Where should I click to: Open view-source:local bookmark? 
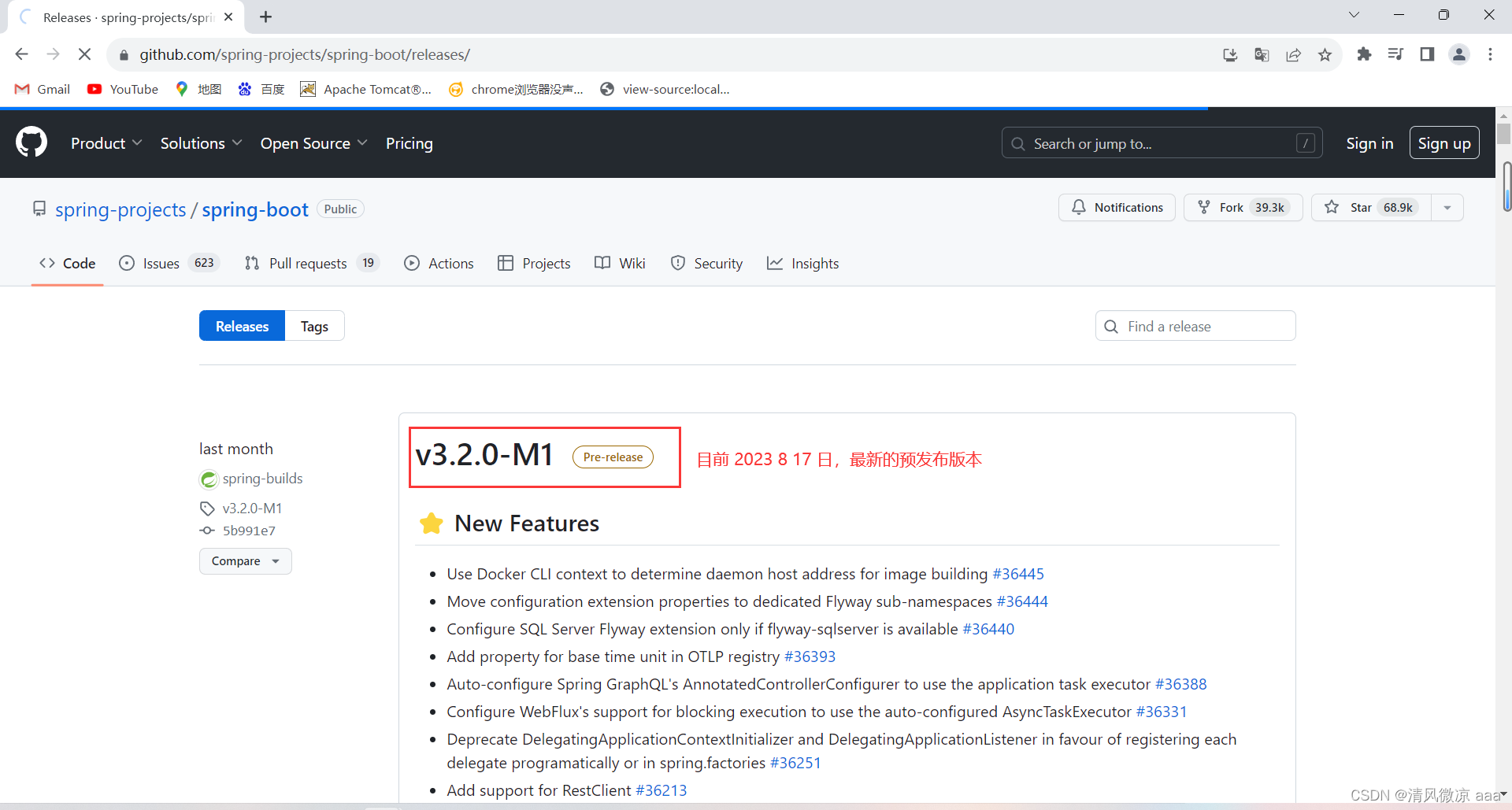665,89
